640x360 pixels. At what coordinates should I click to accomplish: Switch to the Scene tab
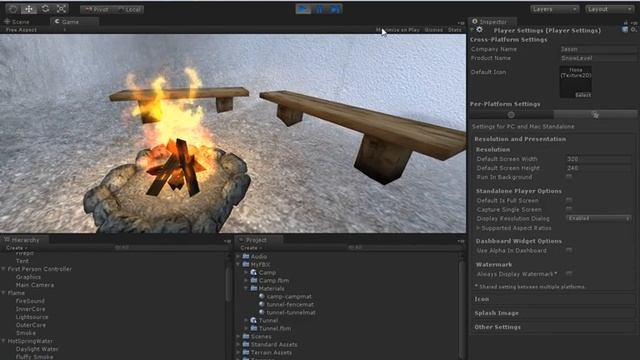coord(17,22)
